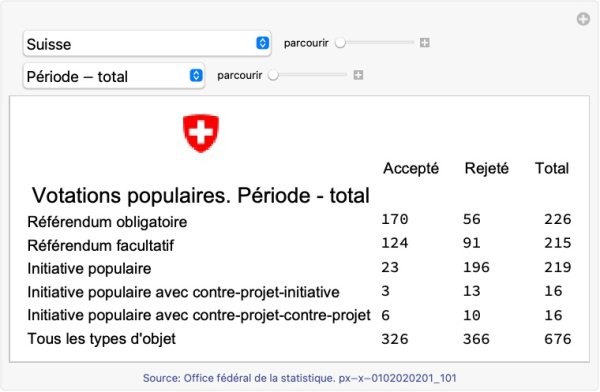Click the 676 total value cell

(558, 339)
